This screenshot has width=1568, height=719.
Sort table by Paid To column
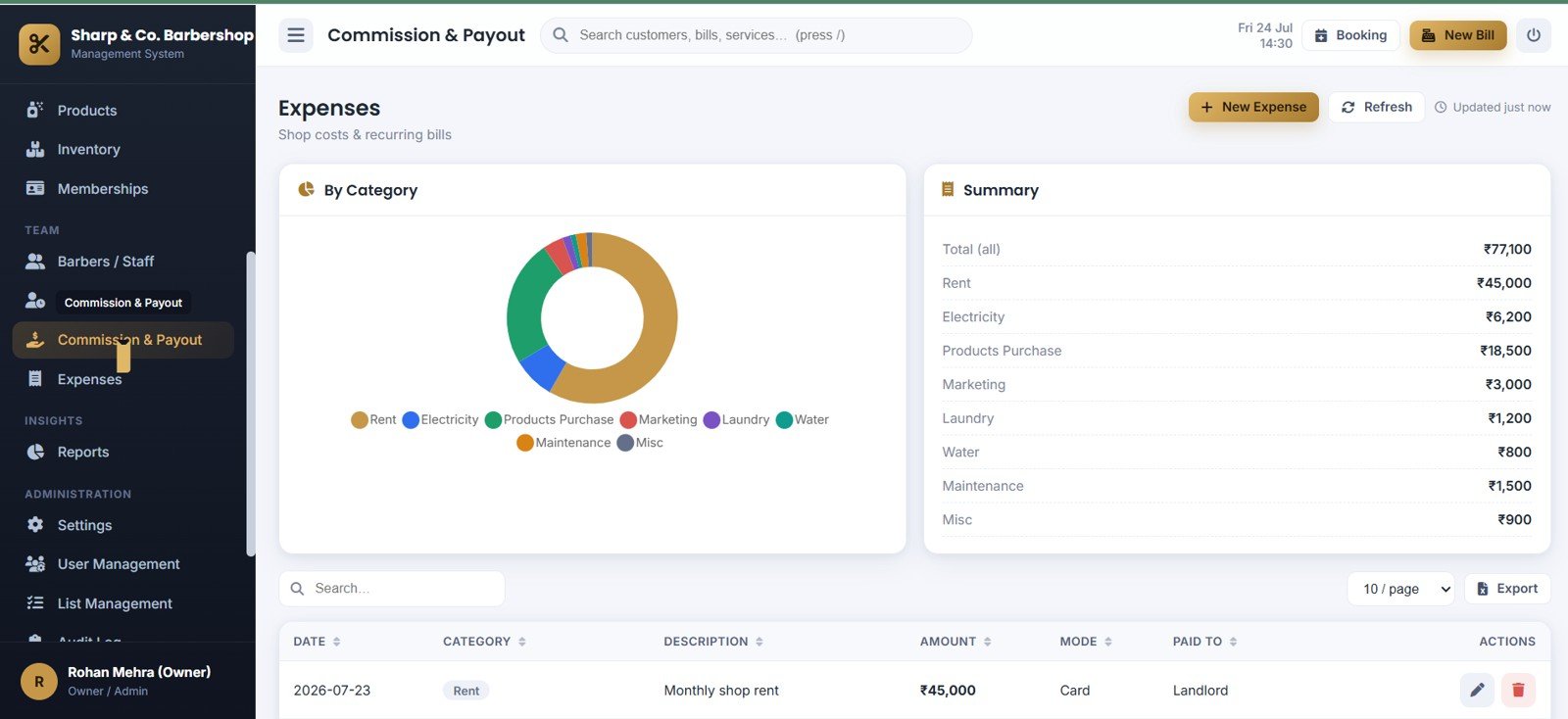[1204, 642]
